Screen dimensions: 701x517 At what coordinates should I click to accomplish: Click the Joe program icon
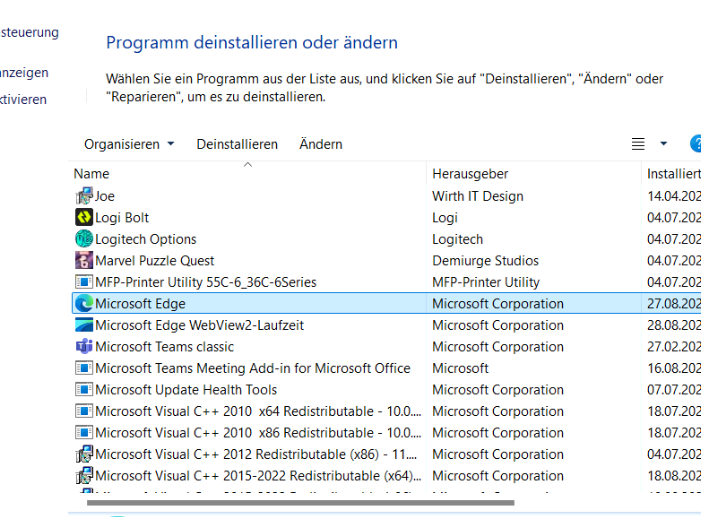84,196
